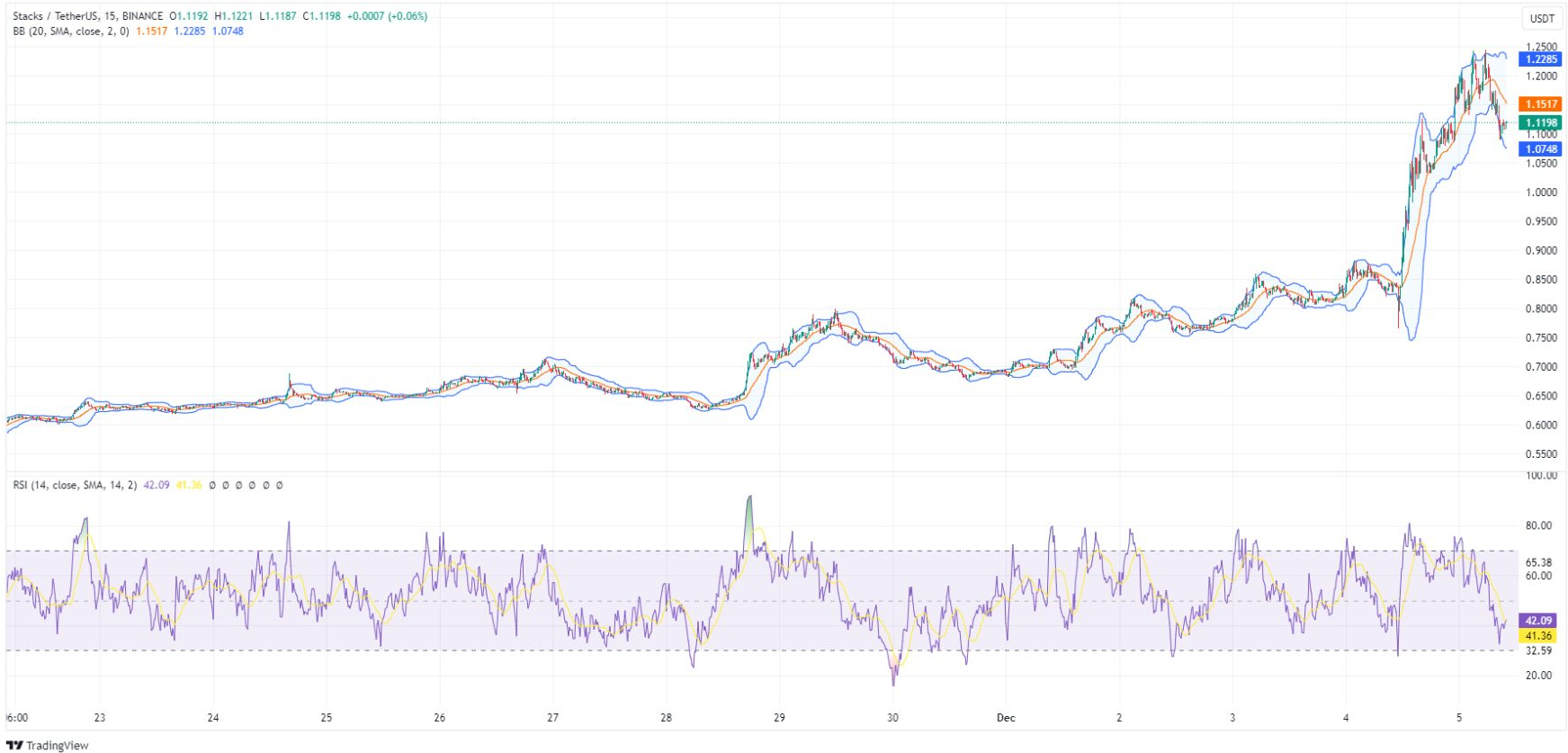Click the 0.7000 price scale label

1541,367
